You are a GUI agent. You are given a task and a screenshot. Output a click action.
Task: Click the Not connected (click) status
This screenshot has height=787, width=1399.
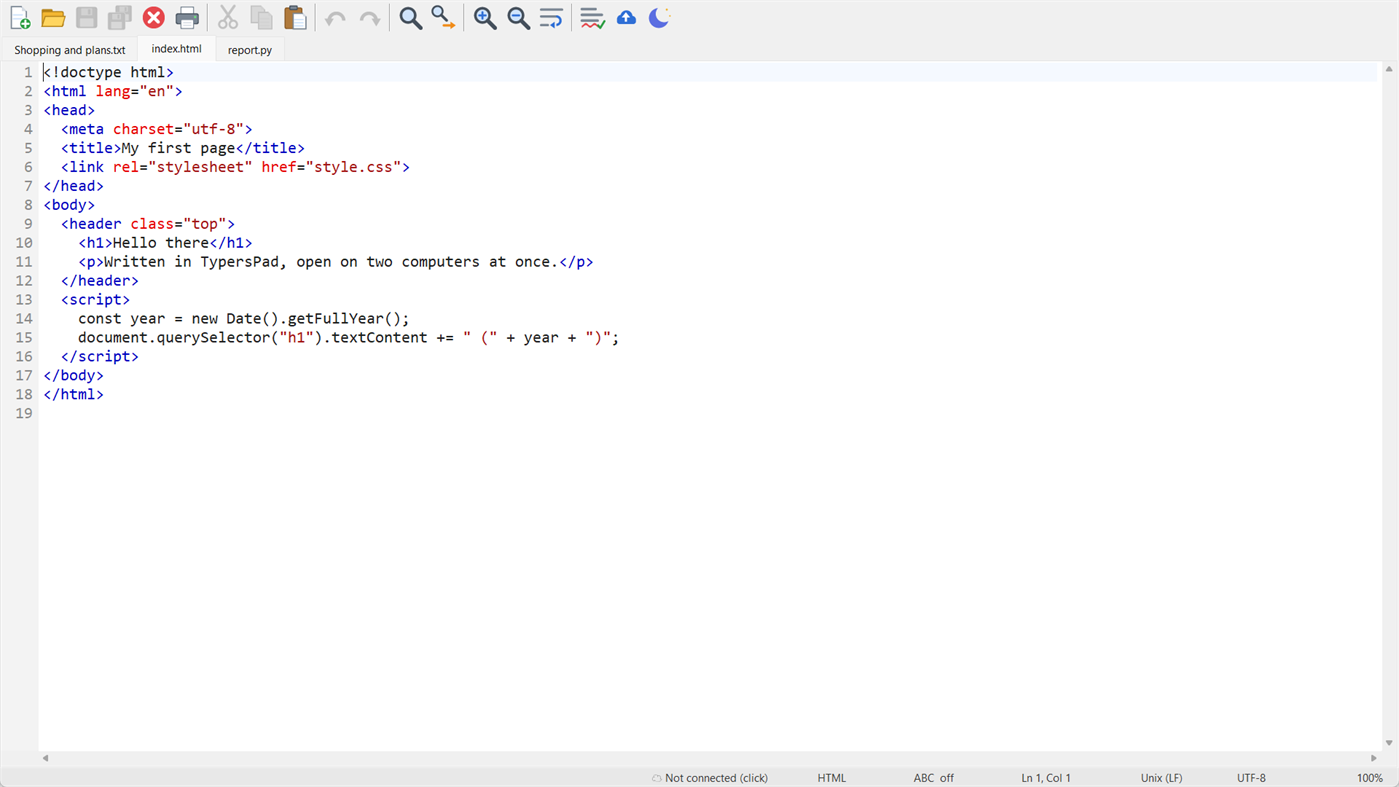[x=710, y=778]
